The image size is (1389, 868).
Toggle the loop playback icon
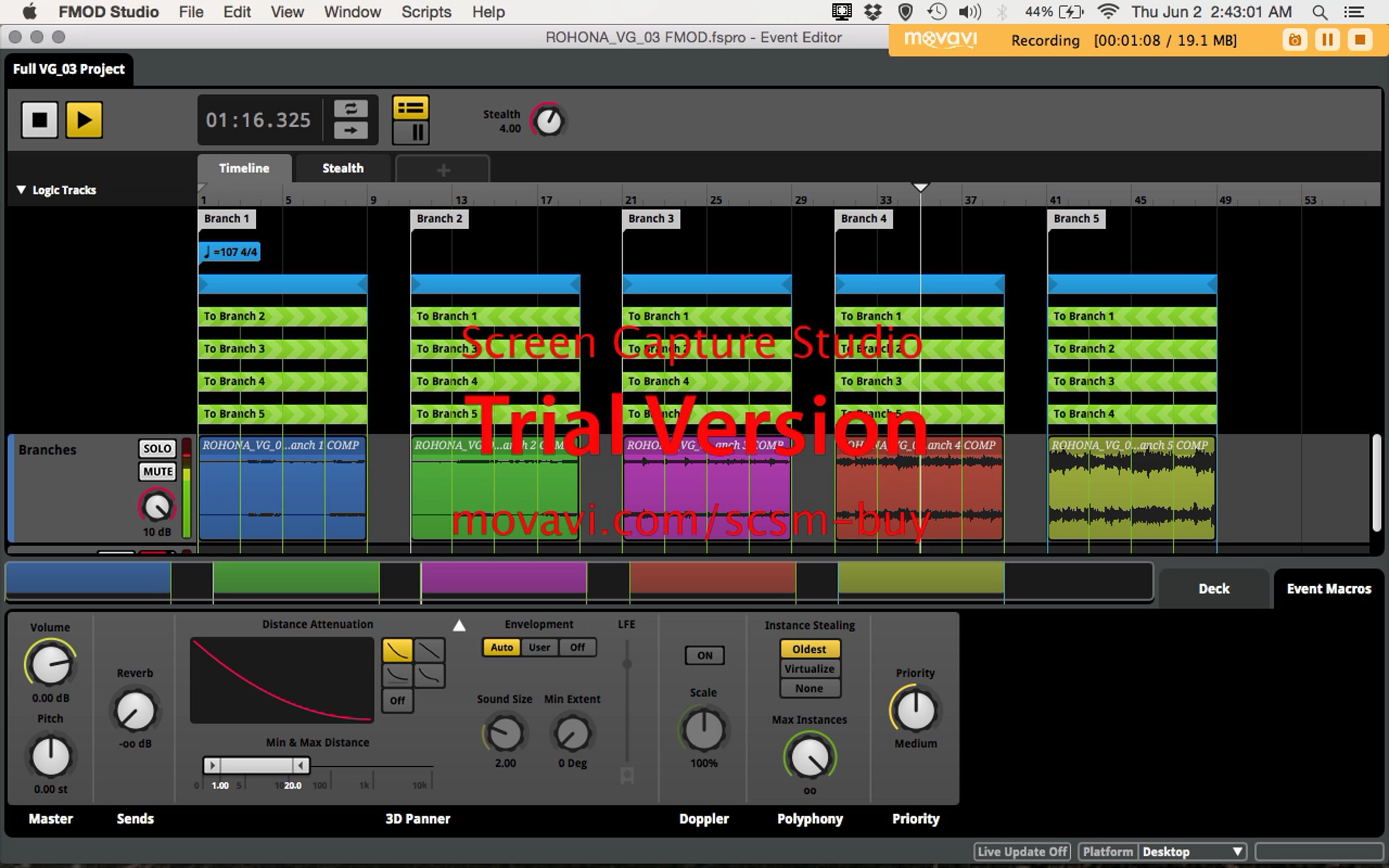coord(351,108)
